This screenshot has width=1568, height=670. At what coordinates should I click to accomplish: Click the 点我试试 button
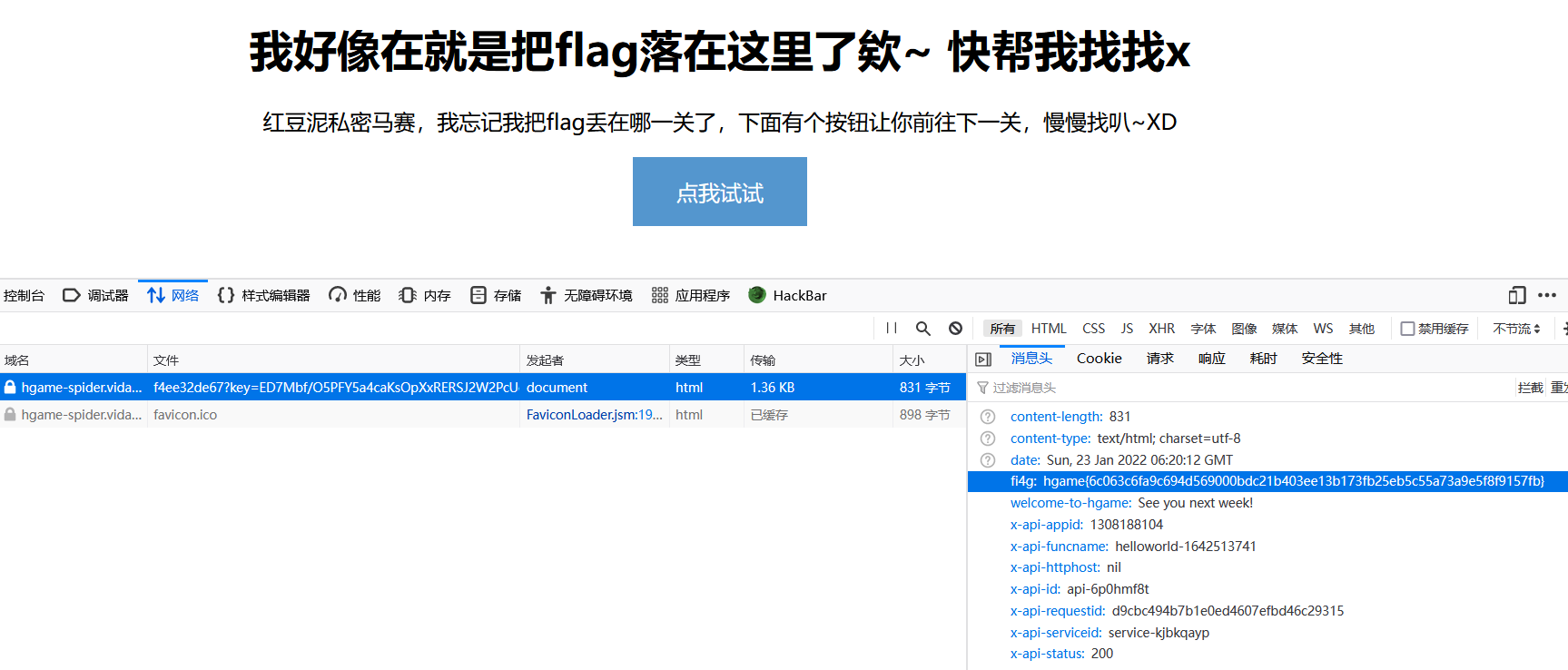pos(719,192)
